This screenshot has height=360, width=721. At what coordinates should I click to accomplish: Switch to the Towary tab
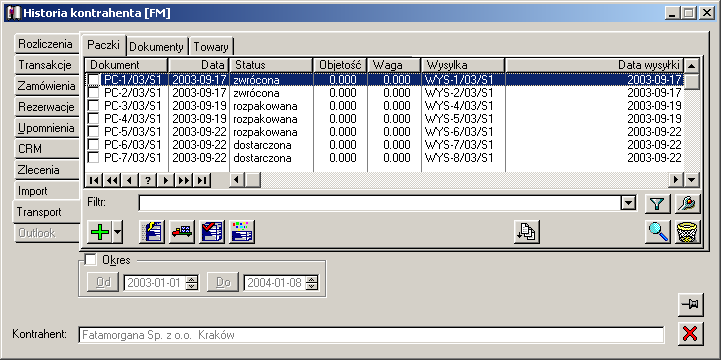pos(211,46)
